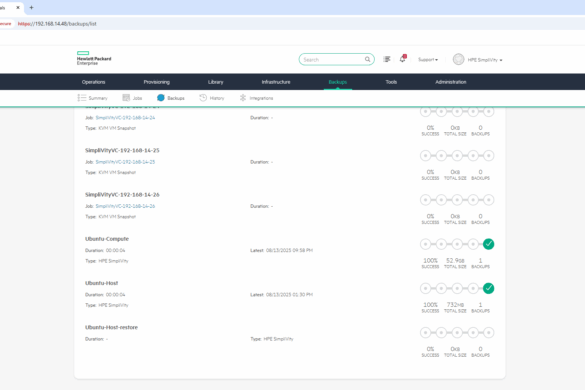
Task: Open the notifications bell icon
Action: pyautogui.click(x=403, y=59)
